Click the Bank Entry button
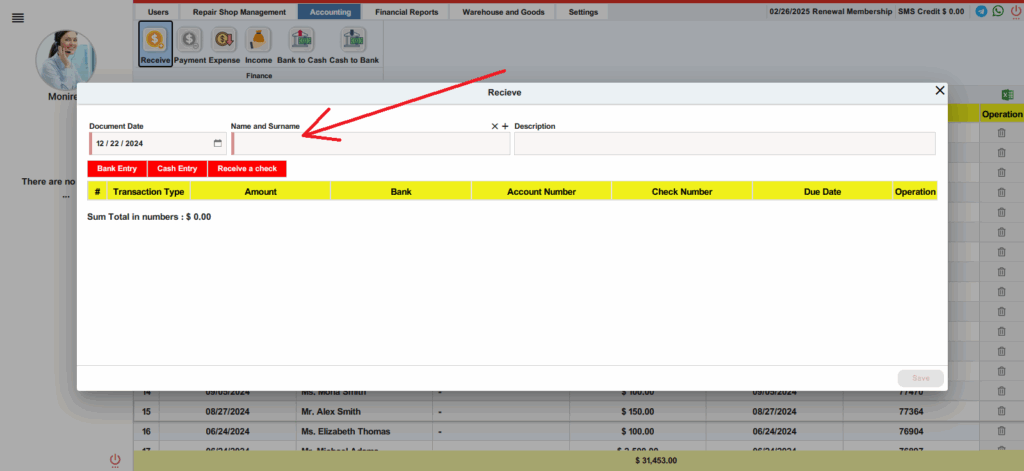 pos(117,169)
